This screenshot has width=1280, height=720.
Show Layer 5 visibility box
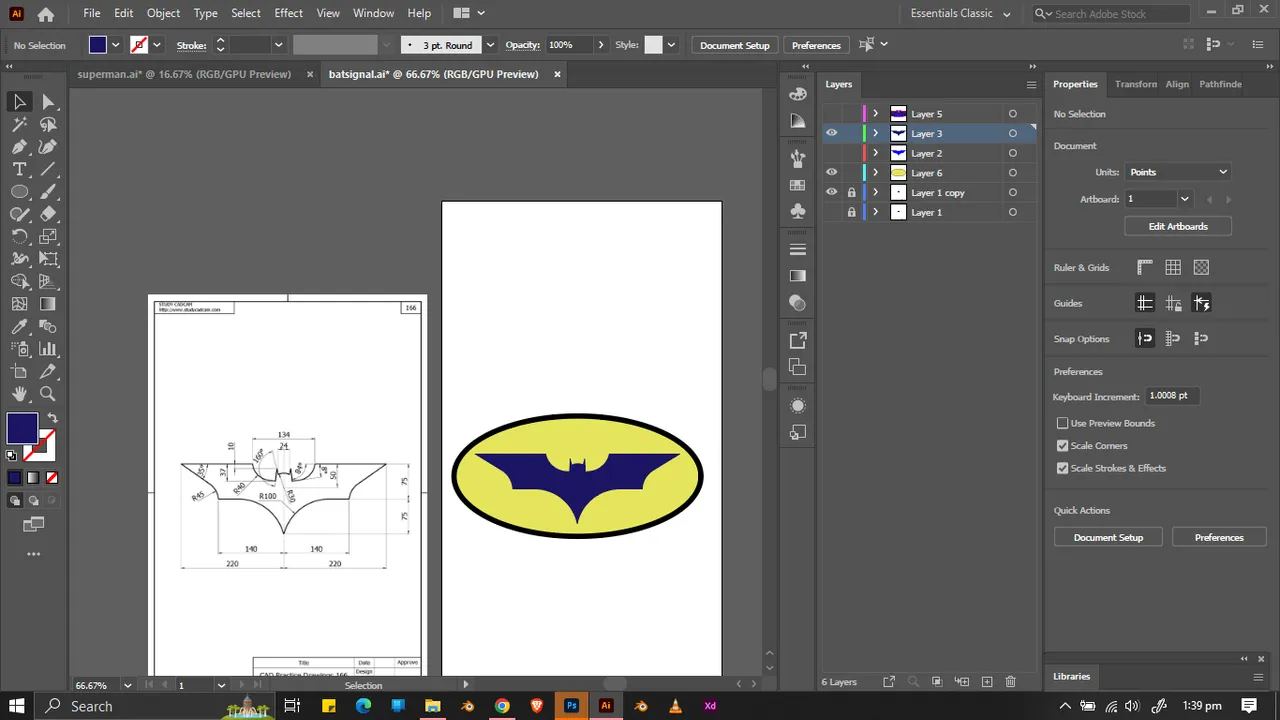point(831,114)
